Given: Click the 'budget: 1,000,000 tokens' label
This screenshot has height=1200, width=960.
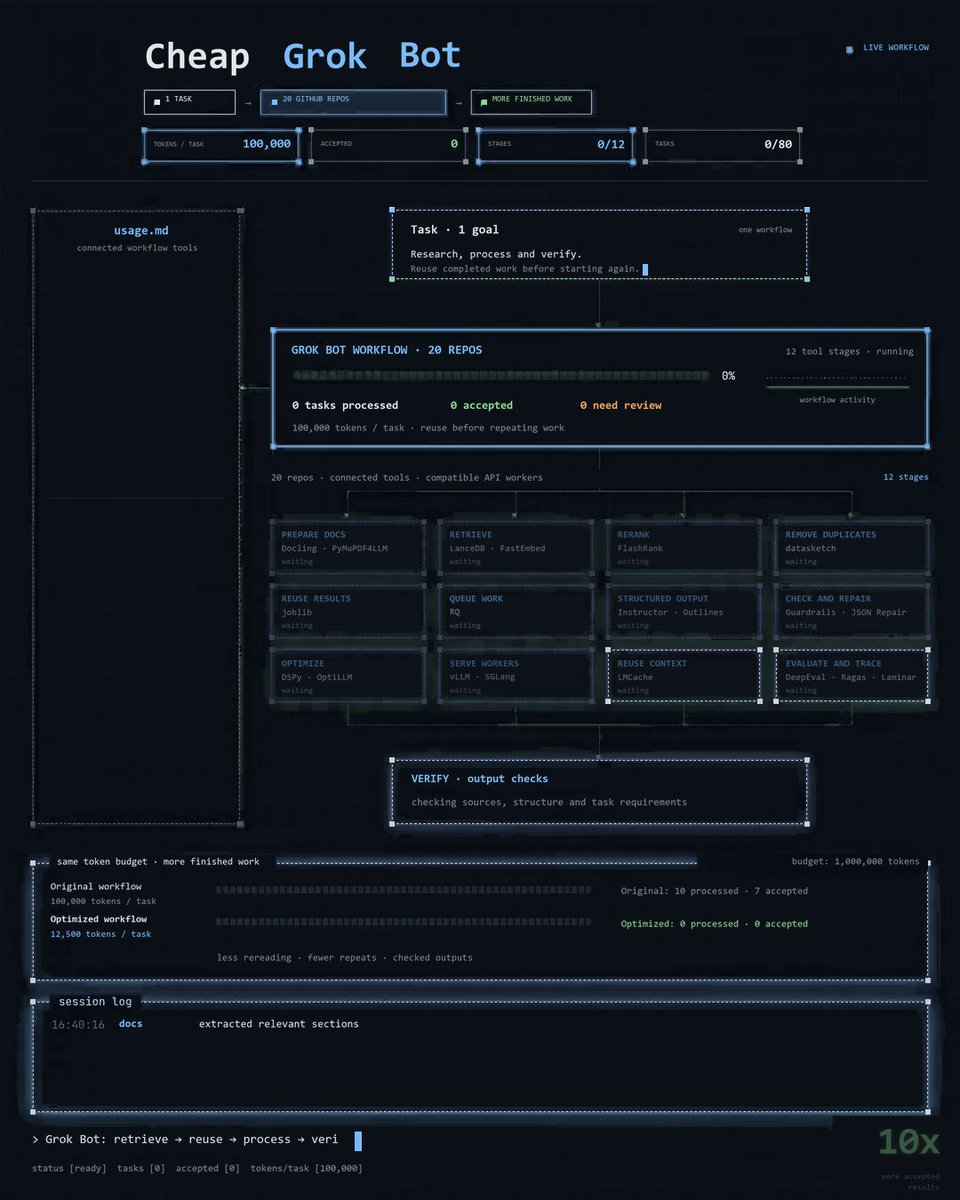Looking at the screenshot, I should 855,861.
